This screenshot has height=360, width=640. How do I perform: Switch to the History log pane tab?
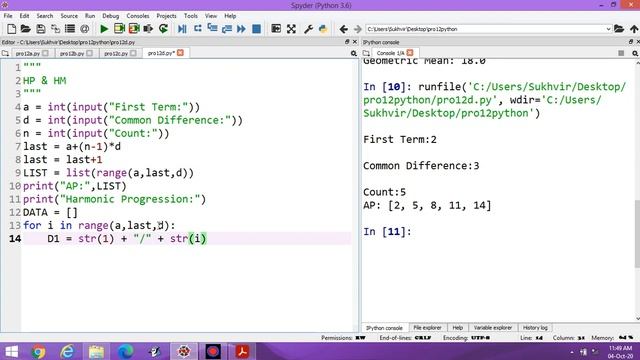coord(535,328)
